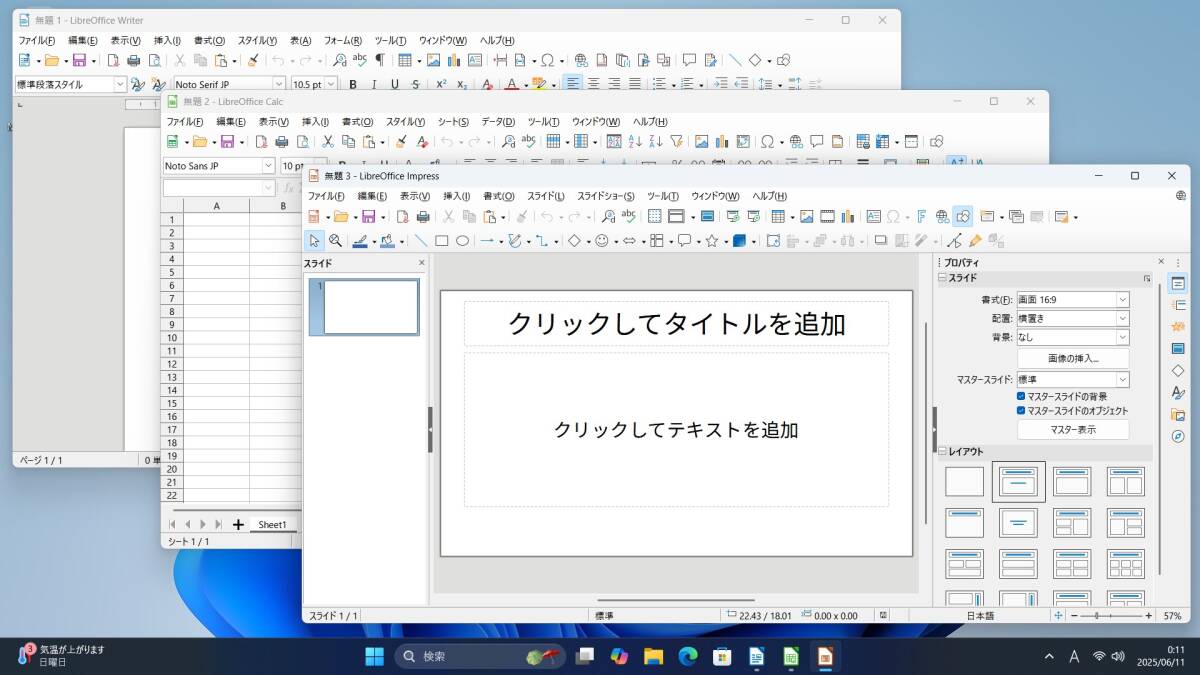Open the Navigator deck in the sidebar
Viewport: 1200px width, 675px height.
[1178, 437]
